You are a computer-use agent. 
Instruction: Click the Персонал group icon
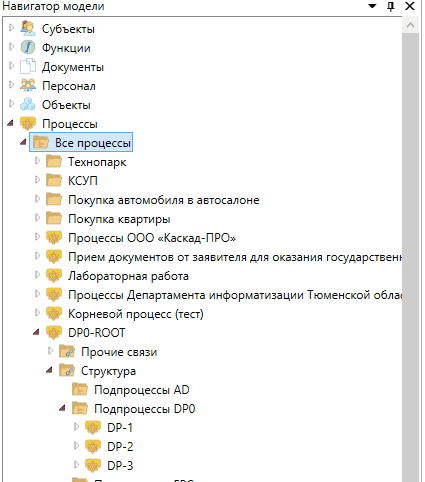click(28, 85)
